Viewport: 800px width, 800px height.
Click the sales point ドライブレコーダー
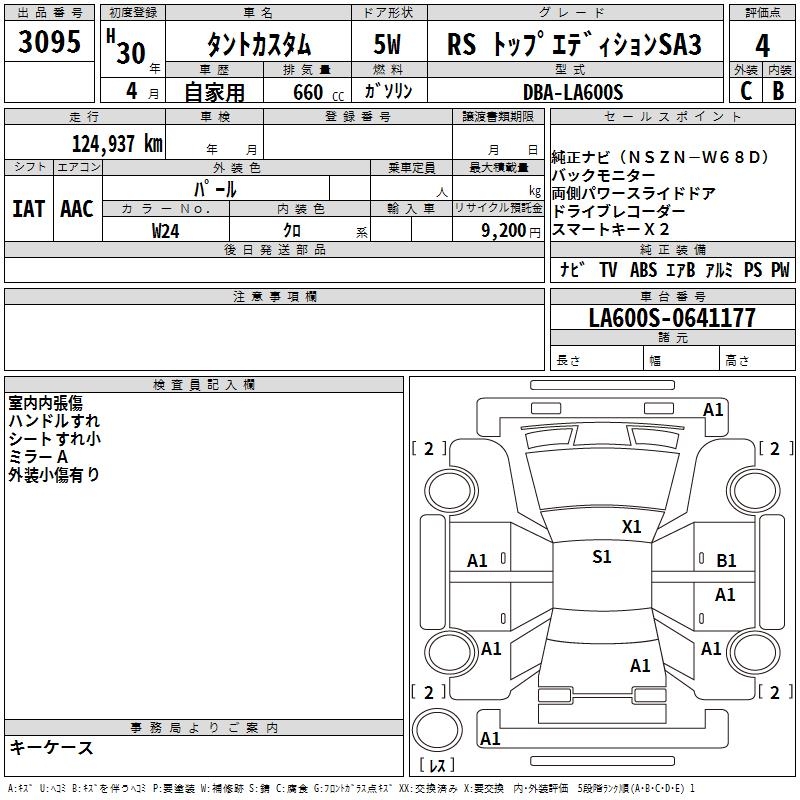618,211
